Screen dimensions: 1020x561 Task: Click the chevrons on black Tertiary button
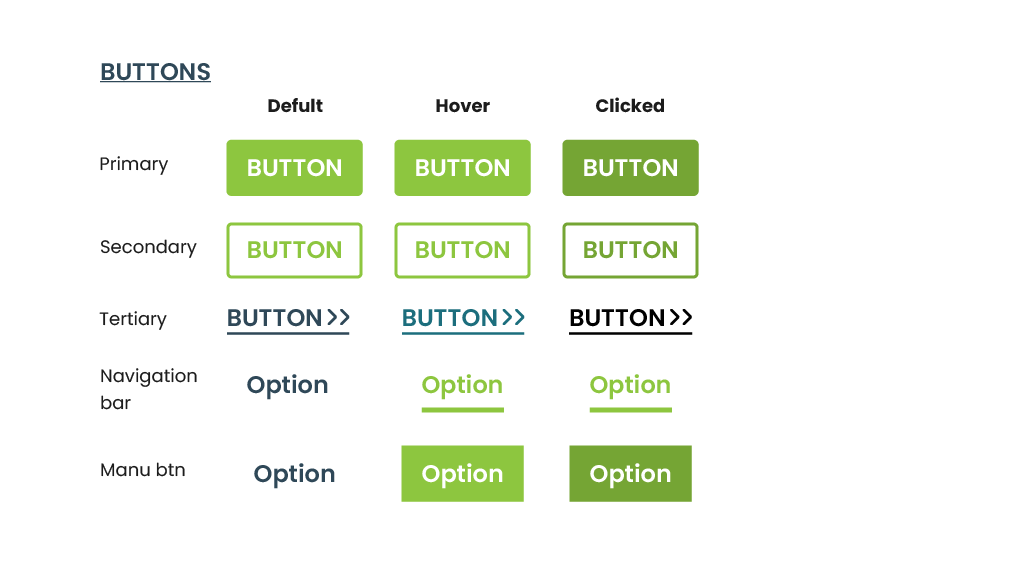[681, 318]
